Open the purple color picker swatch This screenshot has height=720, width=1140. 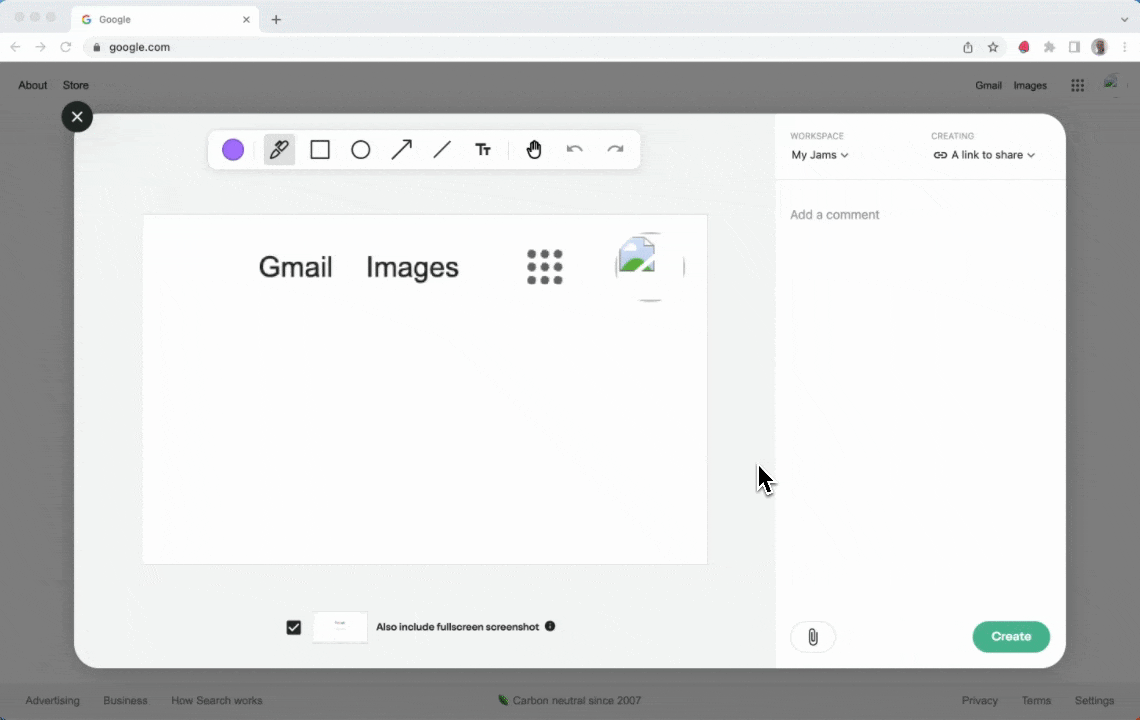(233, 150)
